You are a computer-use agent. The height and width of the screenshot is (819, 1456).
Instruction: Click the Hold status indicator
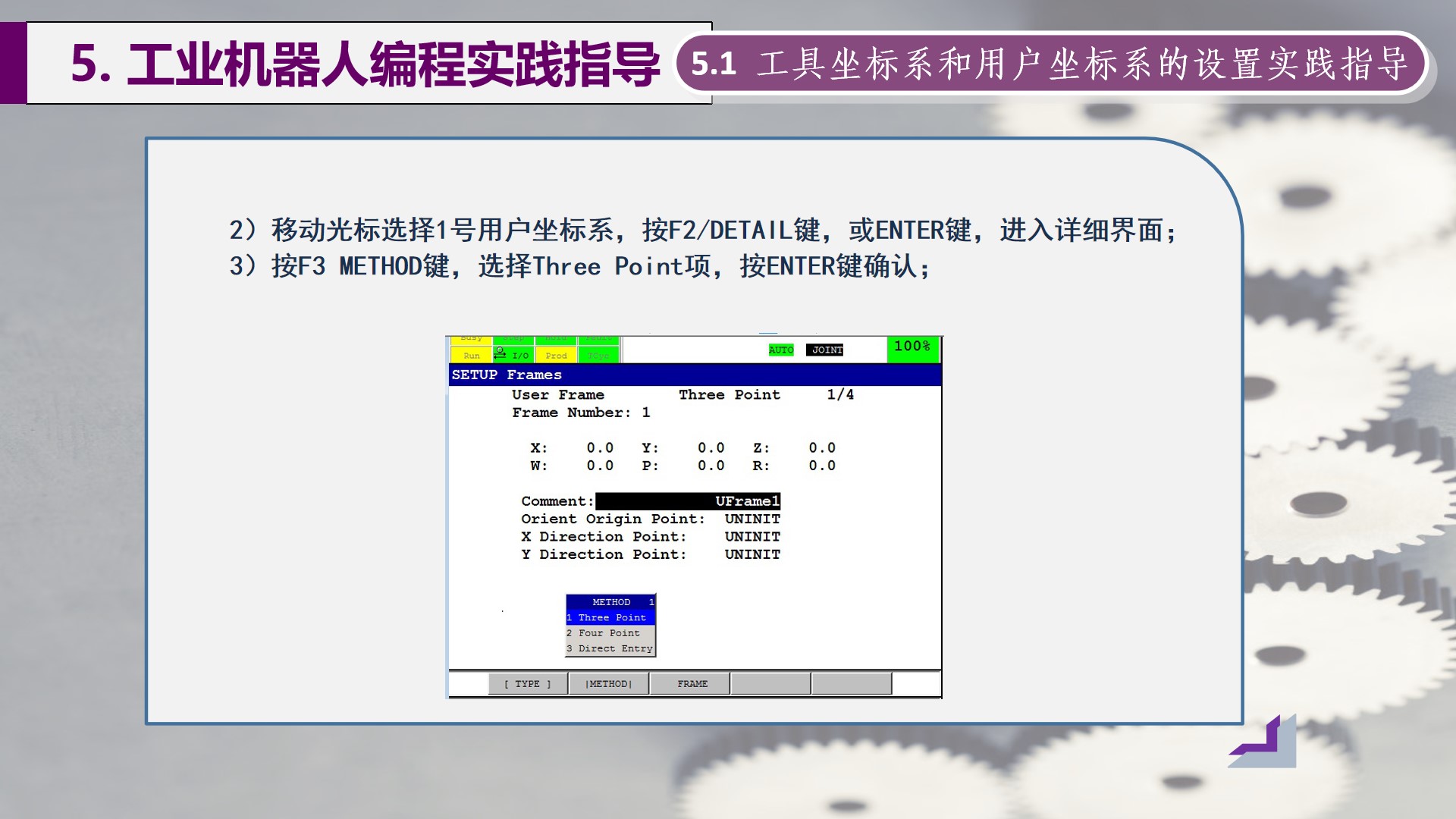(556, 337)
